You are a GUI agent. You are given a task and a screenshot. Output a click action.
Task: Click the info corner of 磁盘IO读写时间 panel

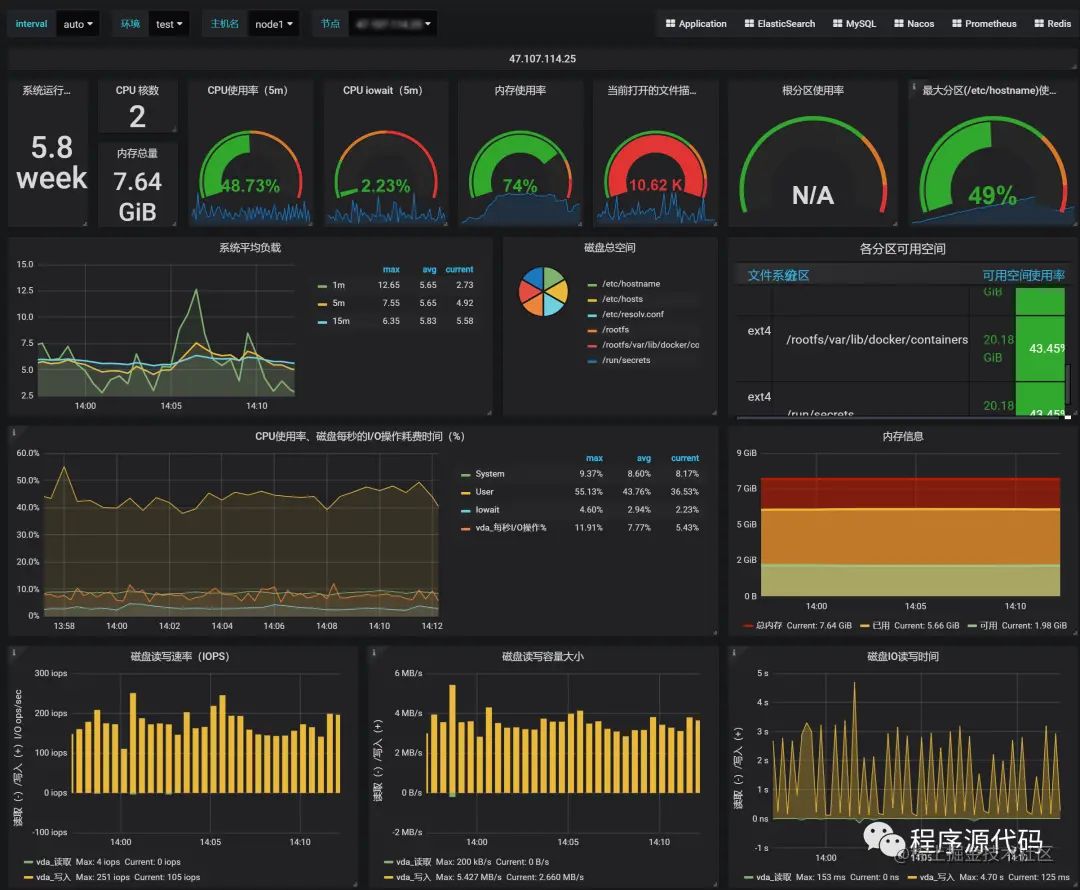click(x=734, y=652)
